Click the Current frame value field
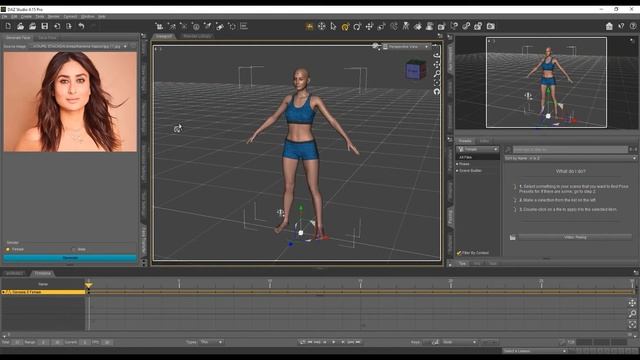 click(85, 342)
